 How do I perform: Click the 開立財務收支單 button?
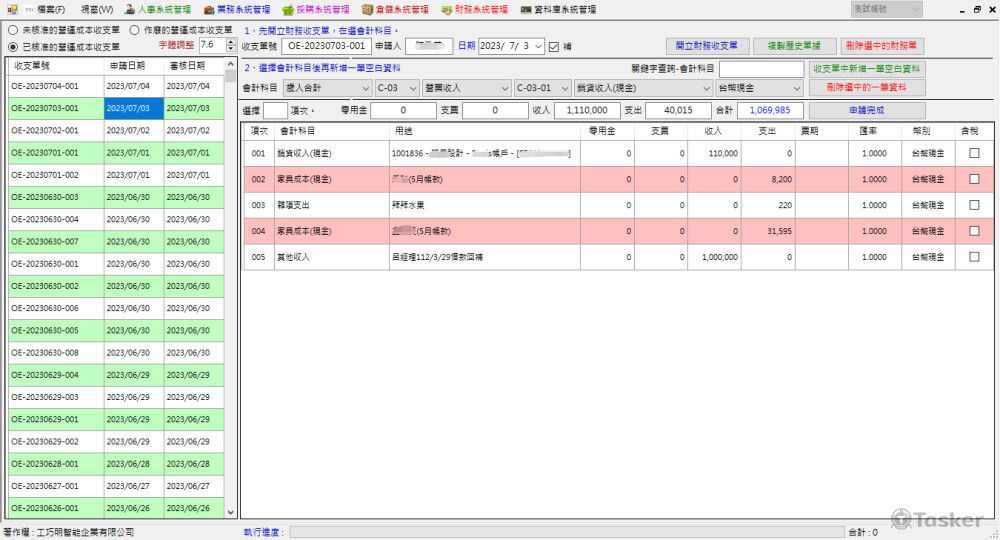pos(707,46)
